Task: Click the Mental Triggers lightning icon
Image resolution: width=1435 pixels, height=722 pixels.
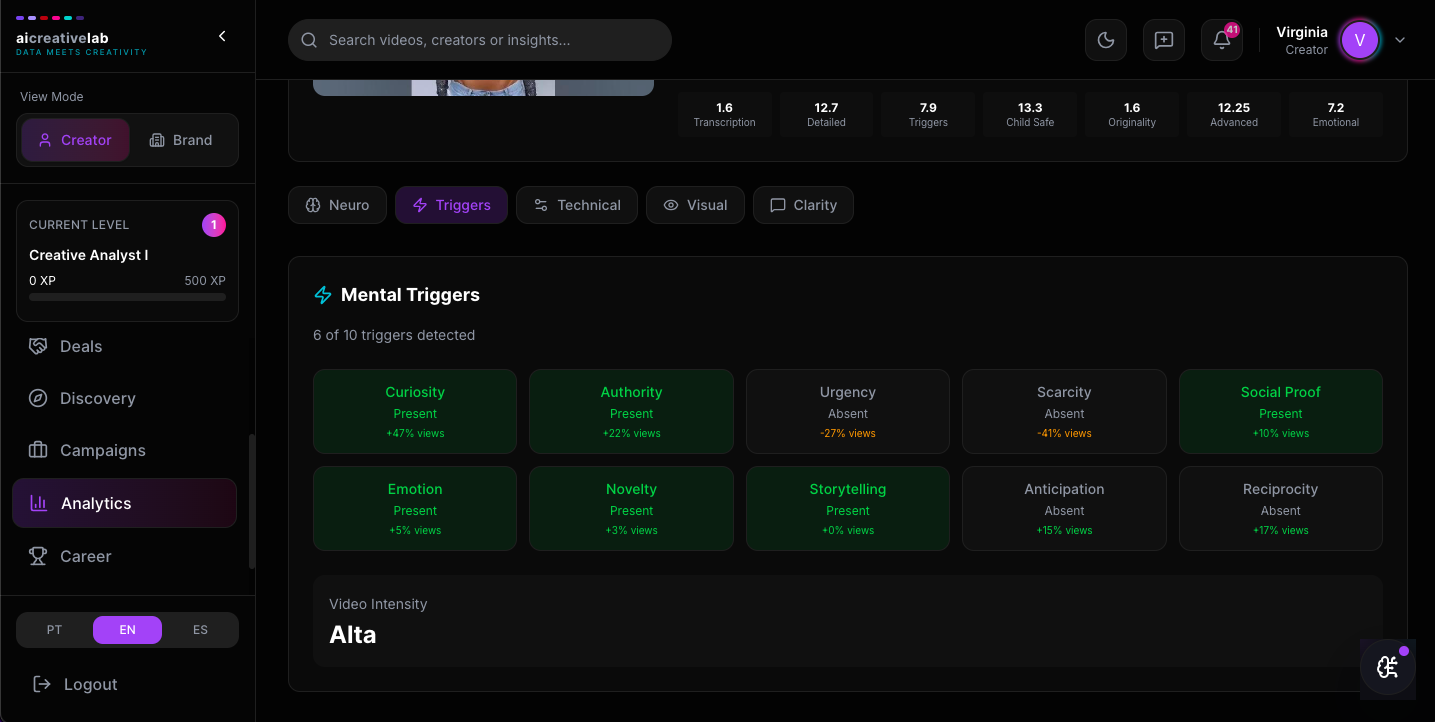Action: pos(323,295)
